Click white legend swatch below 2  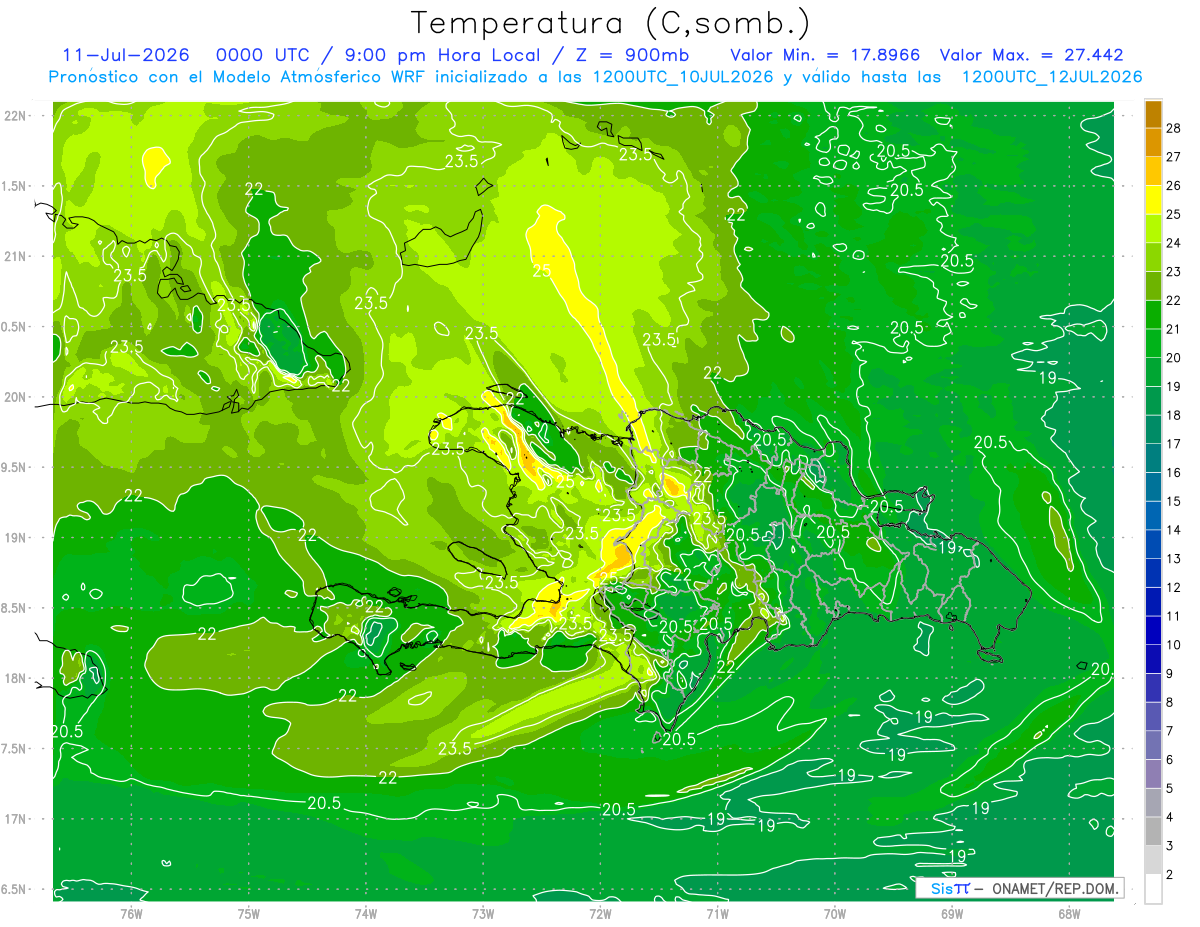(x=1153, y=888)
